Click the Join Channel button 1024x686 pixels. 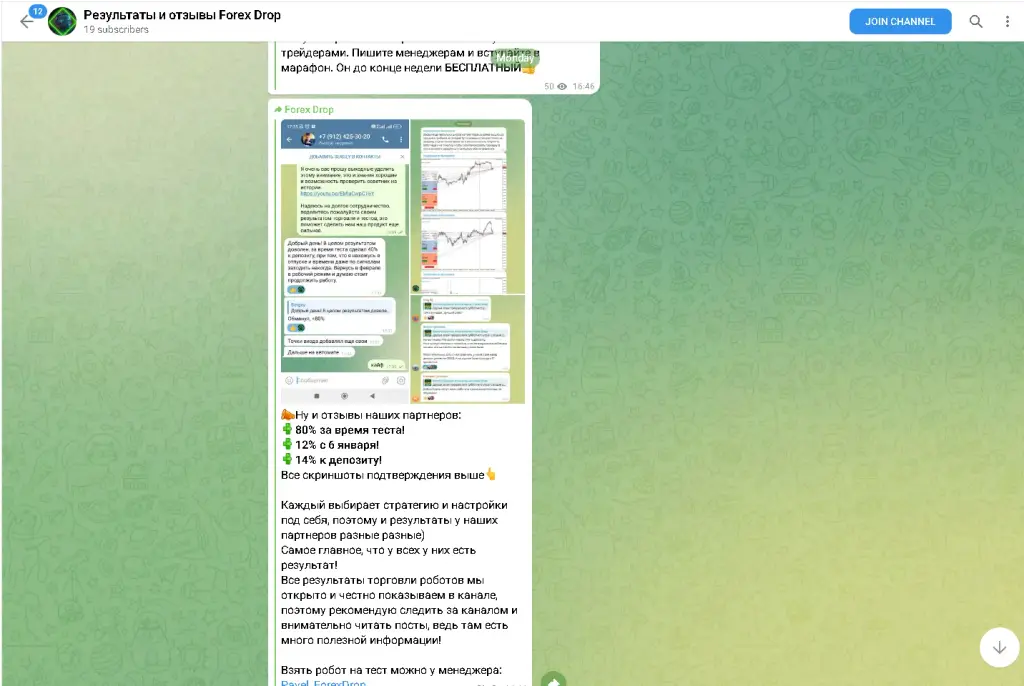pos(900,22)
